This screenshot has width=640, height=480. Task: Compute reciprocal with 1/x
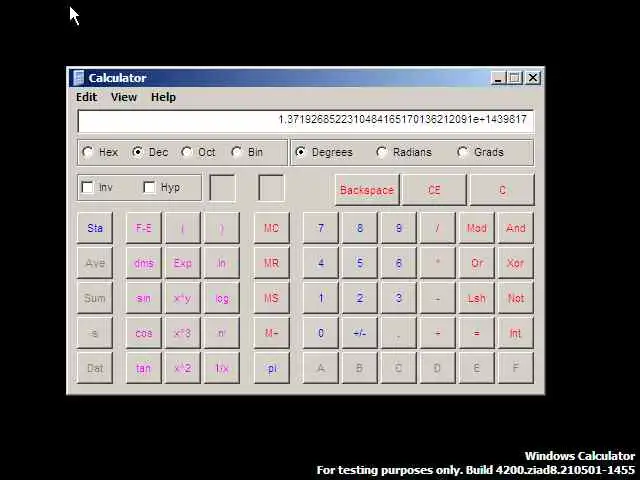(x=222, y=368)
